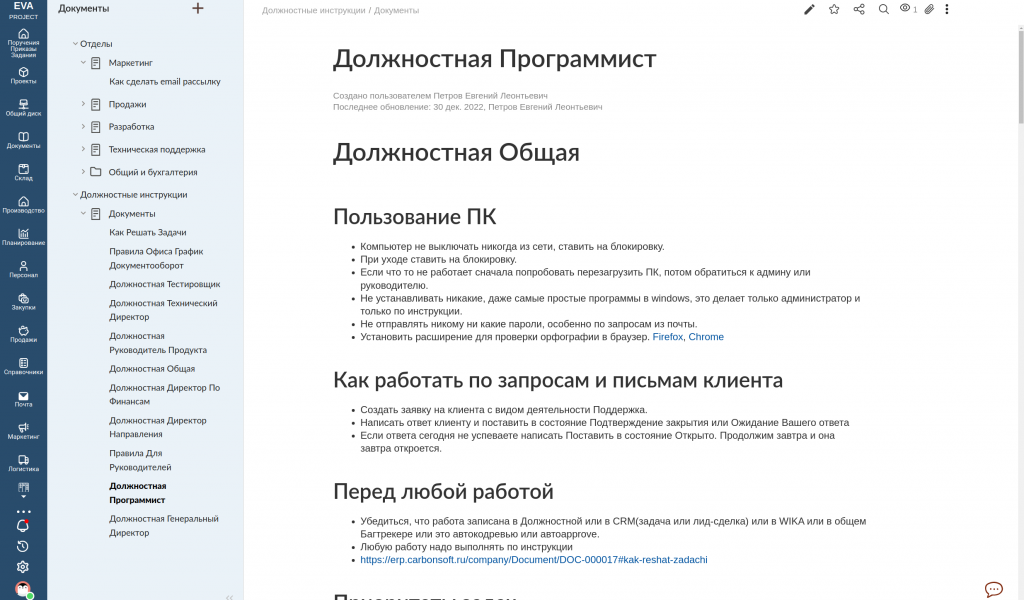1024x600 pixels.
Task: Open the Chrome extension link
Action: [706, 337]
